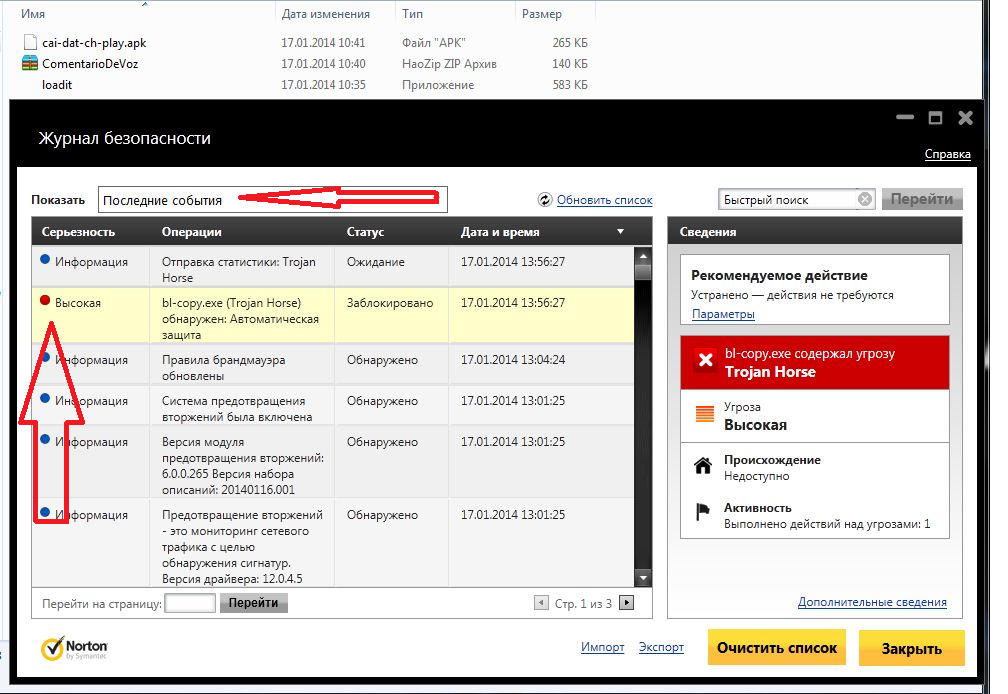Image resolution: width=1008 pixels, height=694 pixels.
Task: Sort explorer files by Размер column
Action: pos(541,13)
